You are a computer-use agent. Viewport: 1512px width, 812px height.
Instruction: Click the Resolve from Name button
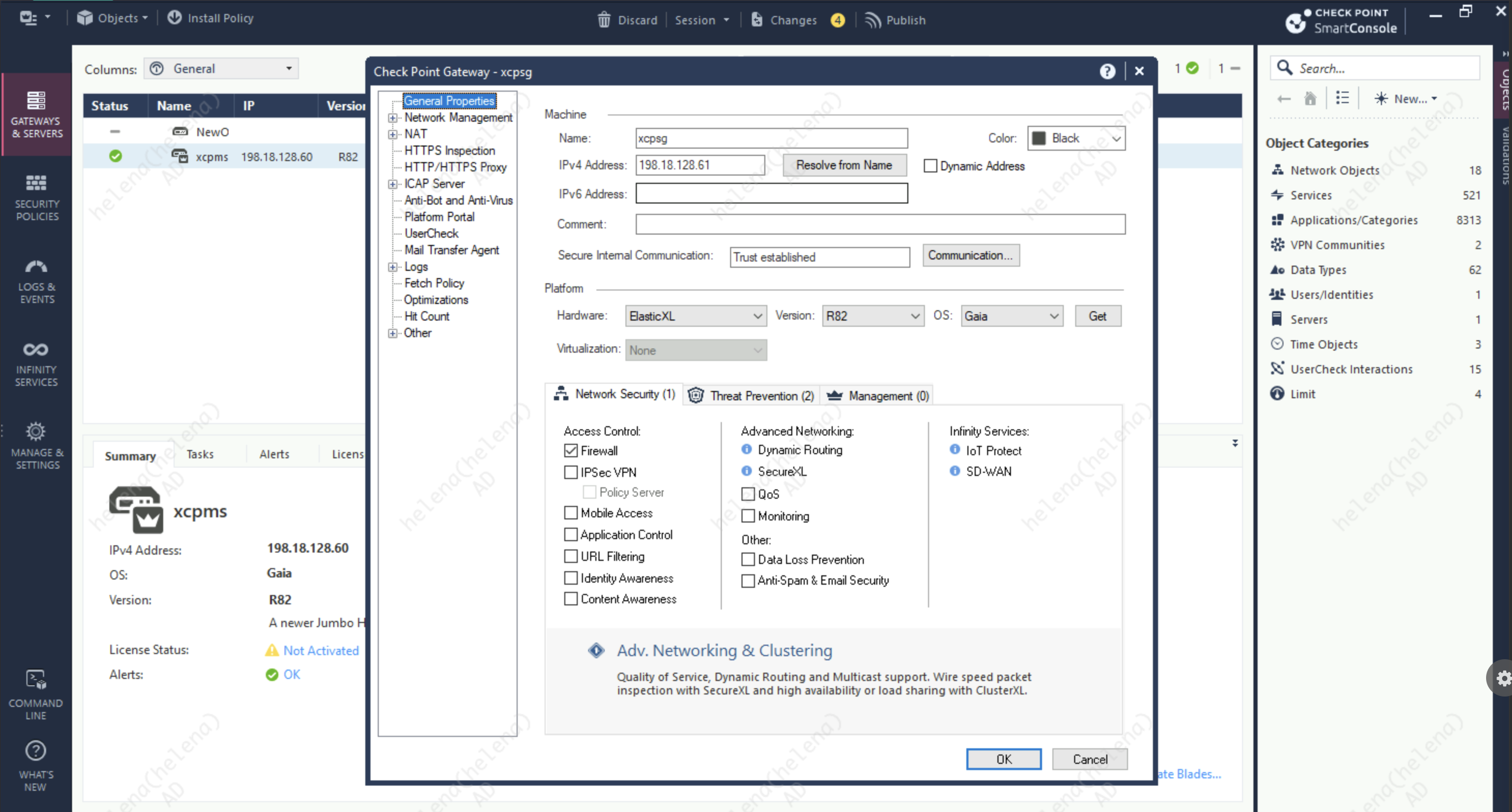pyautogui.click(x=844, y=165)
